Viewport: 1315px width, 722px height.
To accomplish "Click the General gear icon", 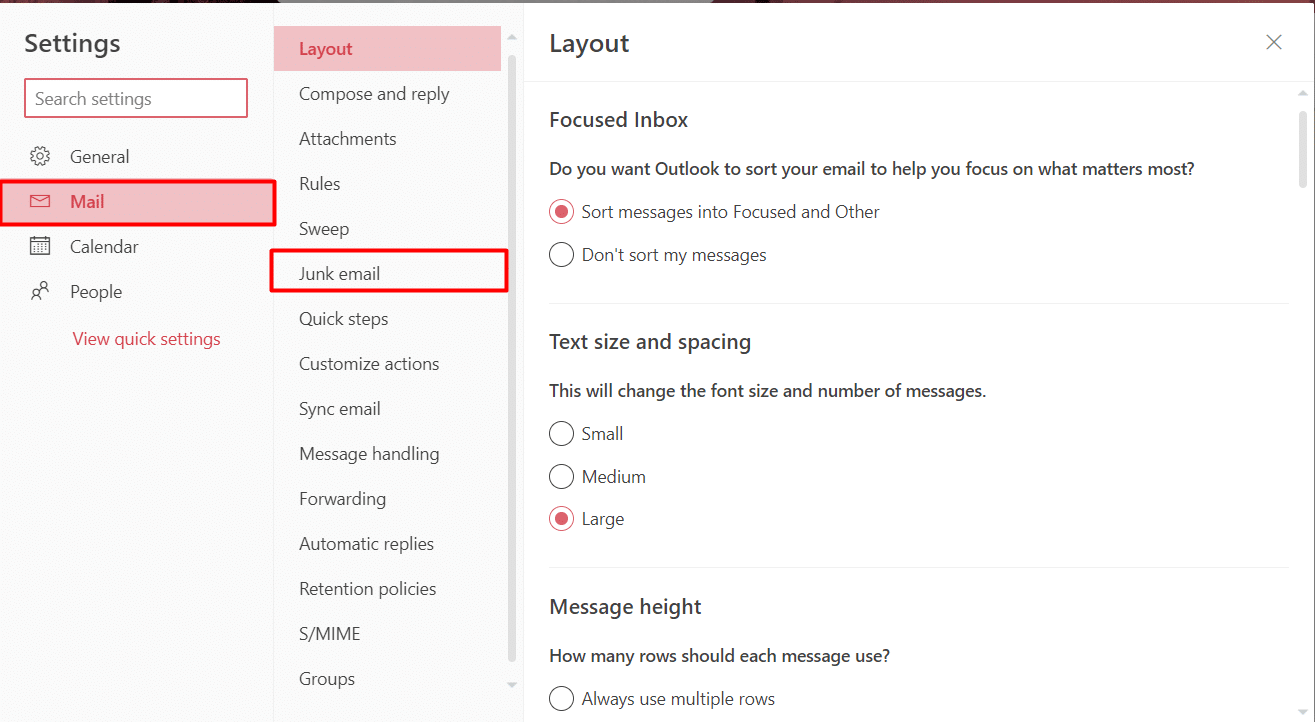I will tap(40, 157).
